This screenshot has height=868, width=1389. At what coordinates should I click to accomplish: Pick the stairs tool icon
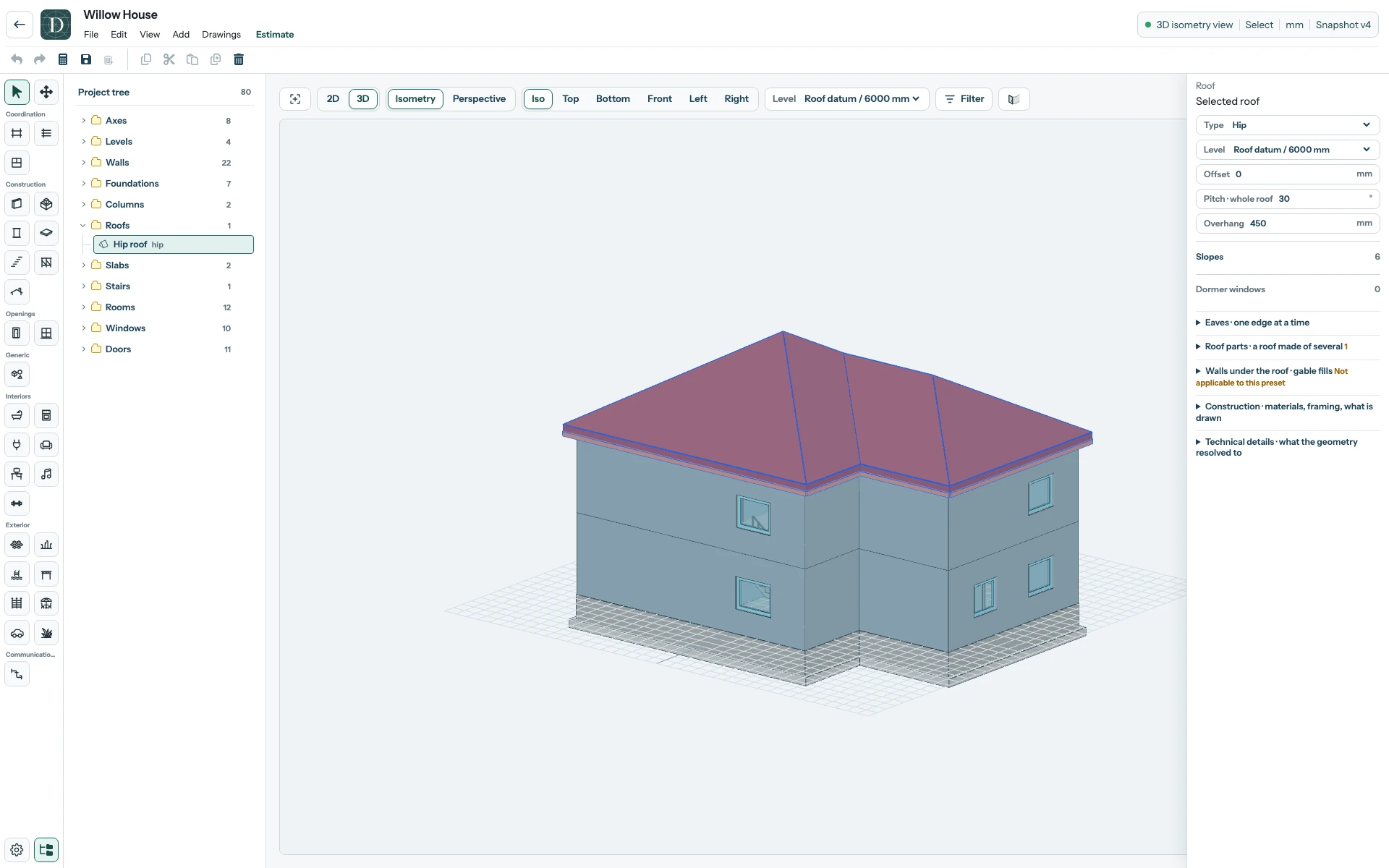(17, 263)
